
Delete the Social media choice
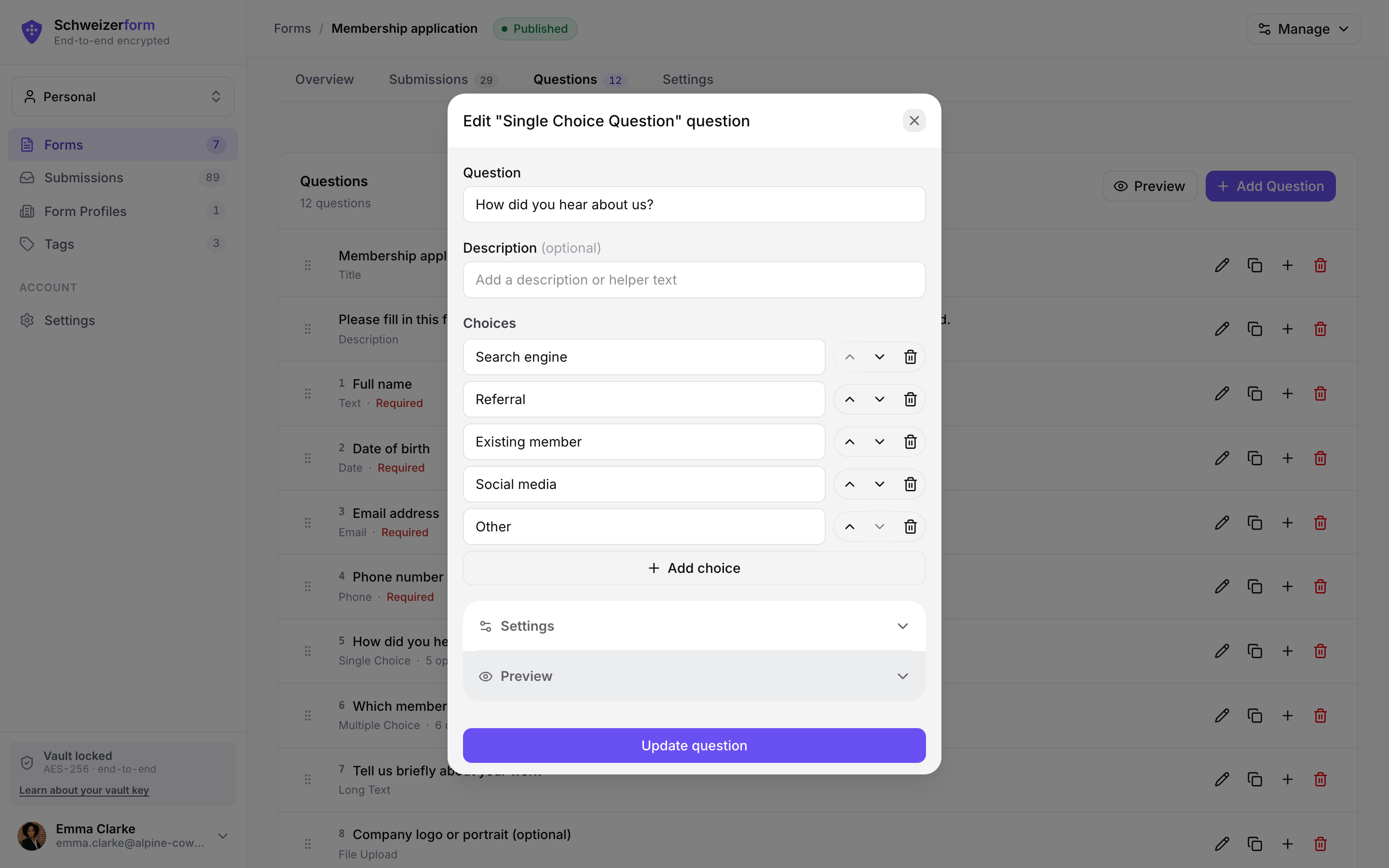910,485
